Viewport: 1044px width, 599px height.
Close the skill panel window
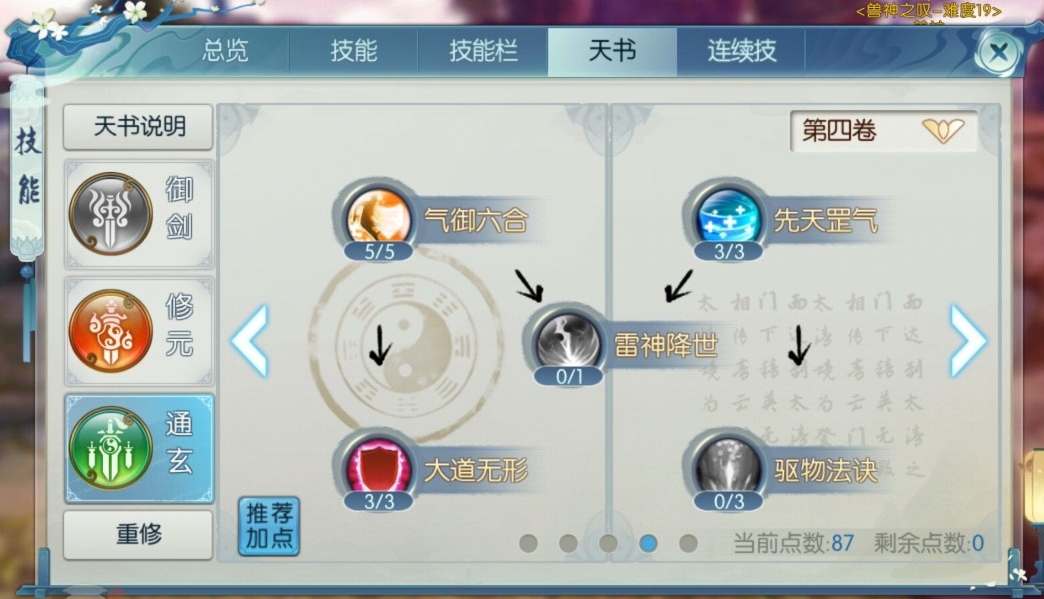(x=998, y=52)
